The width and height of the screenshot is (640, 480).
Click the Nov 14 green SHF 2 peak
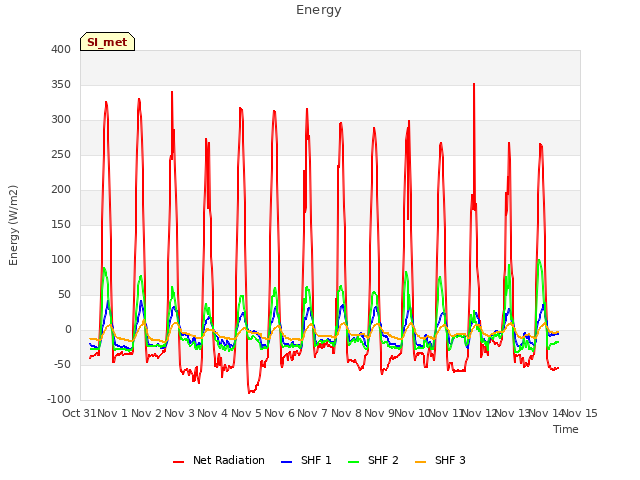[x=539, y=260]
